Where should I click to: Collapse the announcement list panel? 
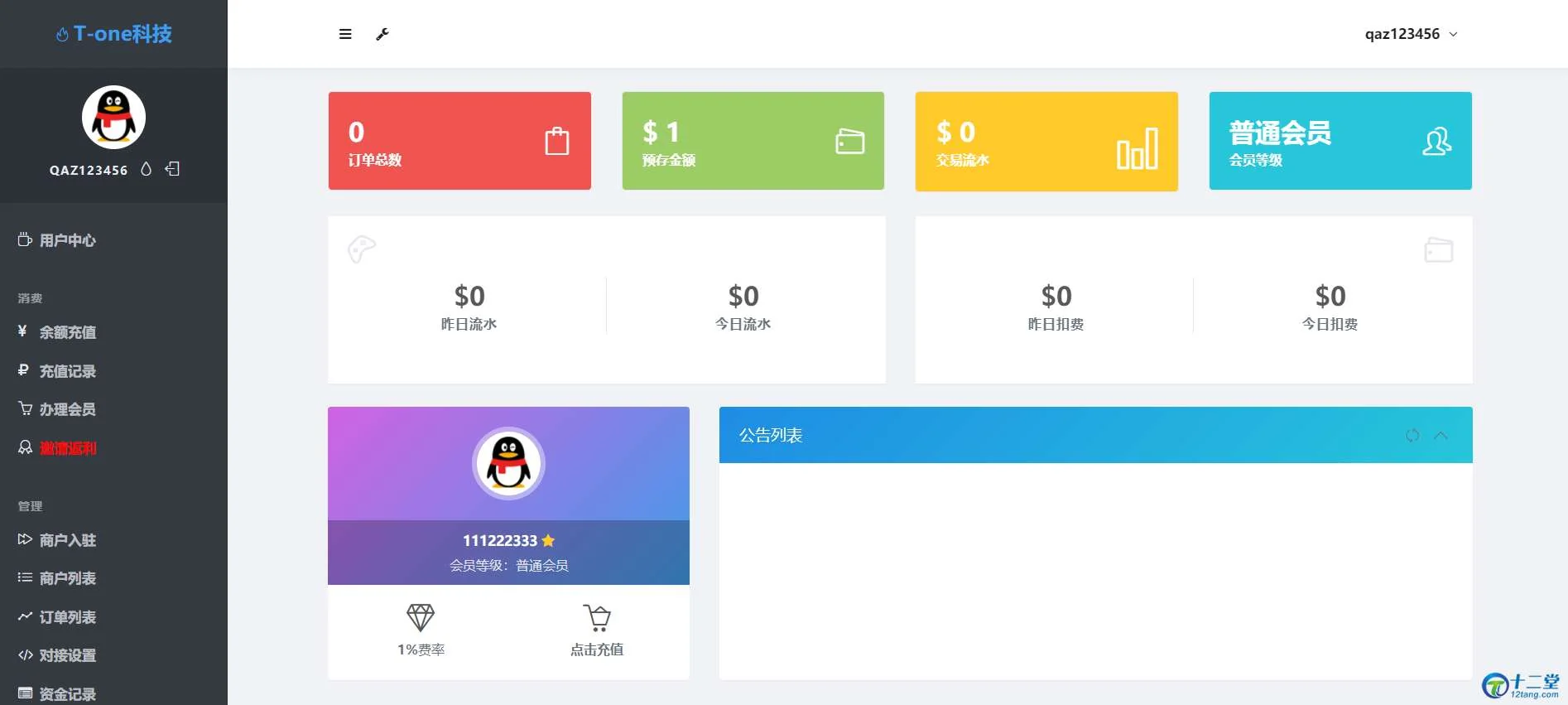pos(1441,436)
